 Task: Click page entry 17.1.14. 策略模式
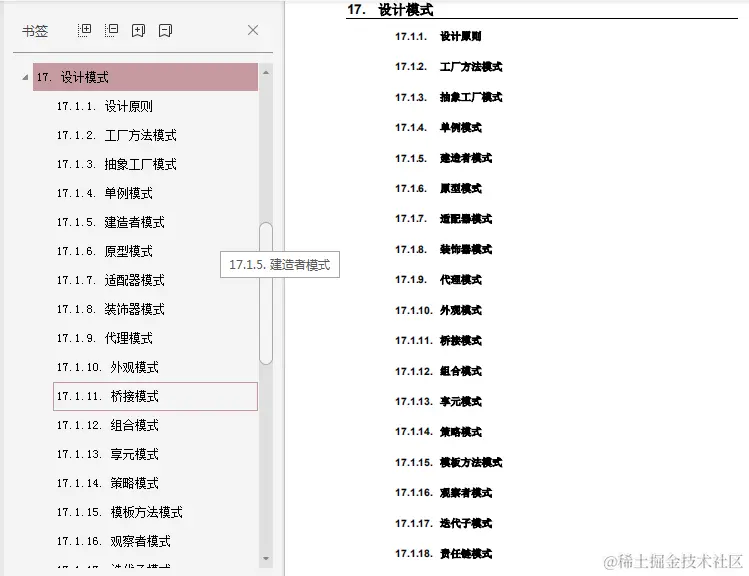[438, 432]
